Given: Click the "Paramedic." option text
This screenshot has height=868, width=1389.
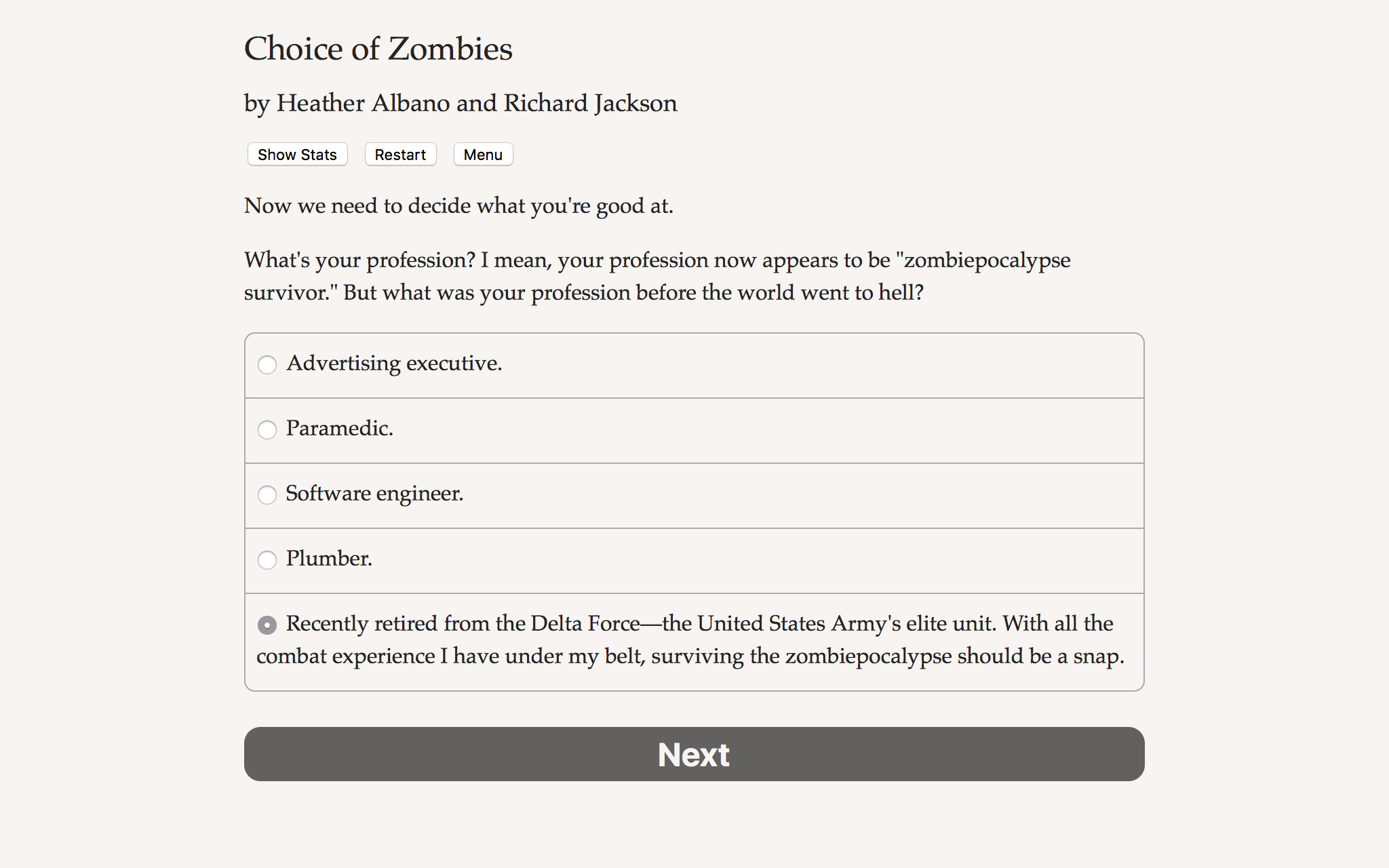Looking at the screenshot, I should (339, 429).
